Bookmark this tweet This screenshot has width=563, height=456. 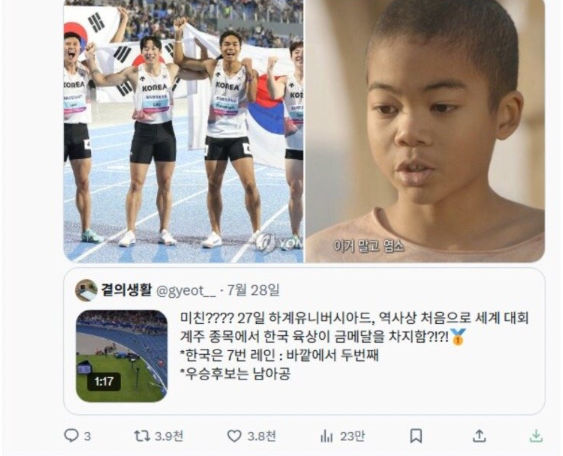click(x=416, y=436)
